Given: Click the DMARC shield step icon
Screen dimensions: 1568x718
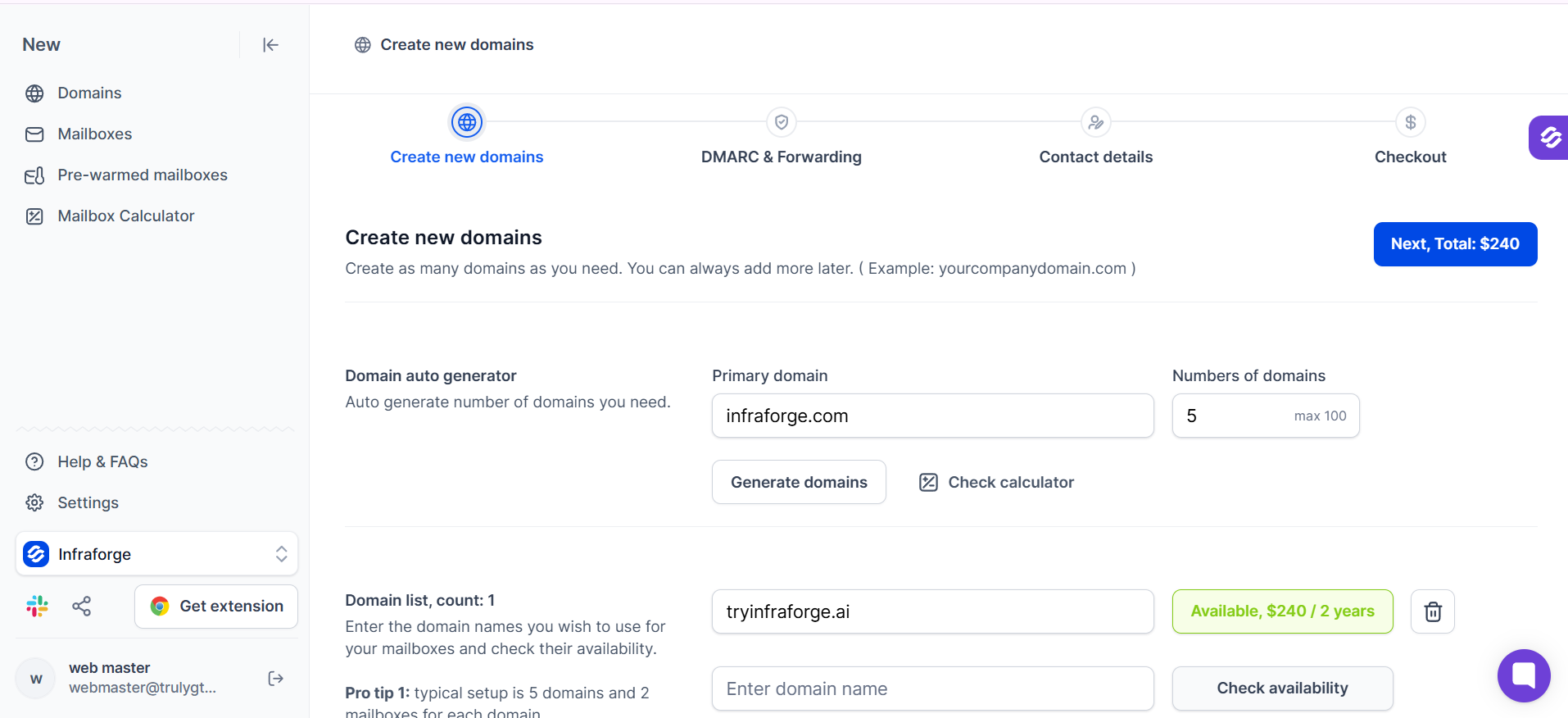Looking at the screenshot, I should pyautogui.click(x=782, y=122).
